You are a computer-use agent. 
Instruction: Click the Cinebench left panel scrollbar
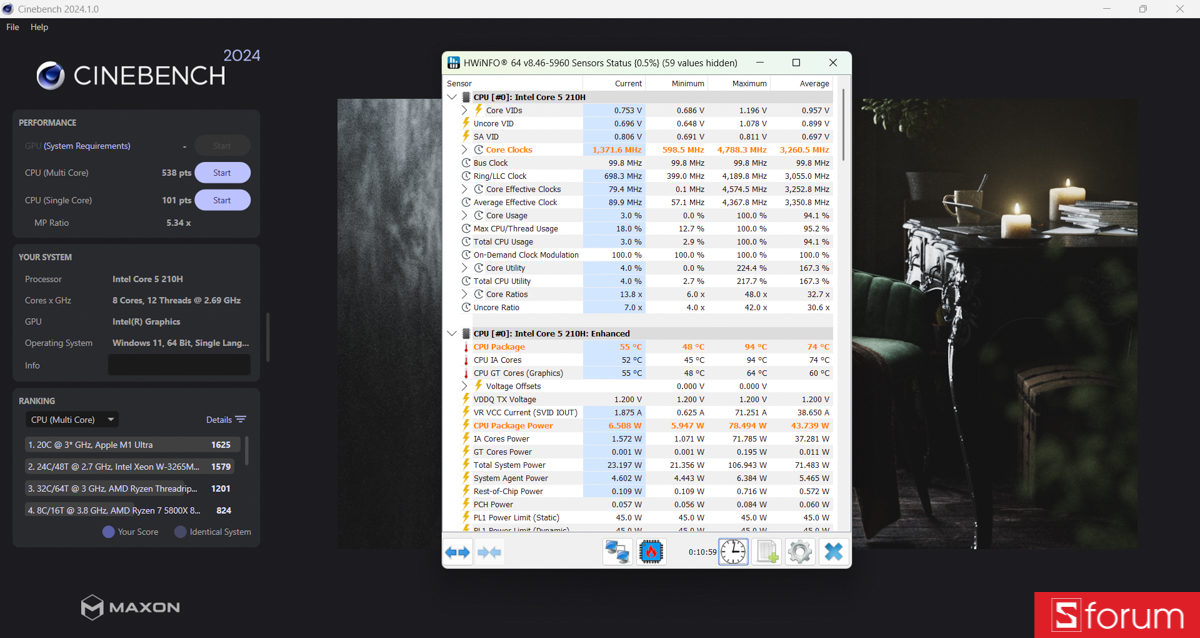pyautogui.click(x=267, y=337)
